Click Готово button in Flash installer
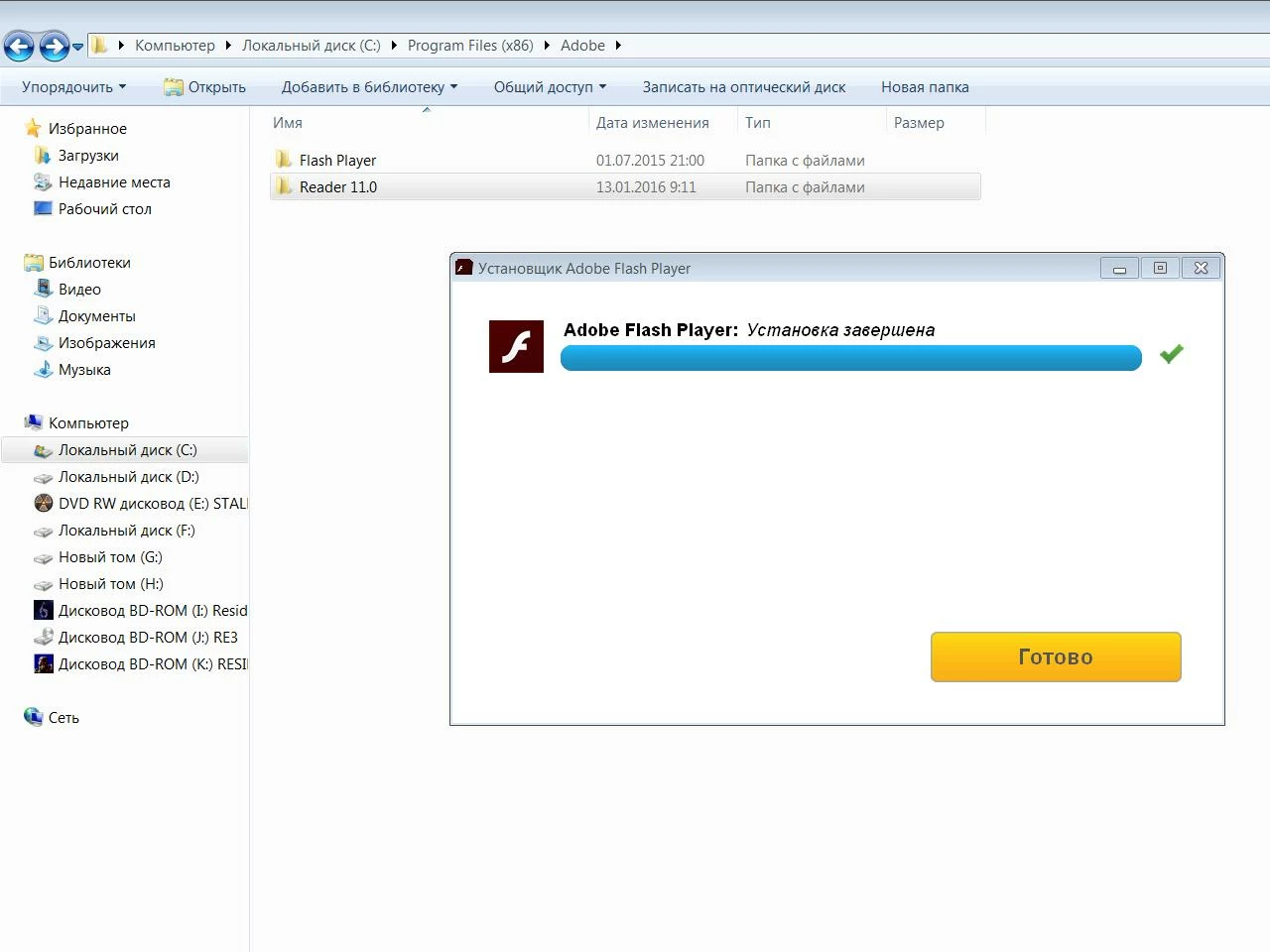 tap(1056, 656)
